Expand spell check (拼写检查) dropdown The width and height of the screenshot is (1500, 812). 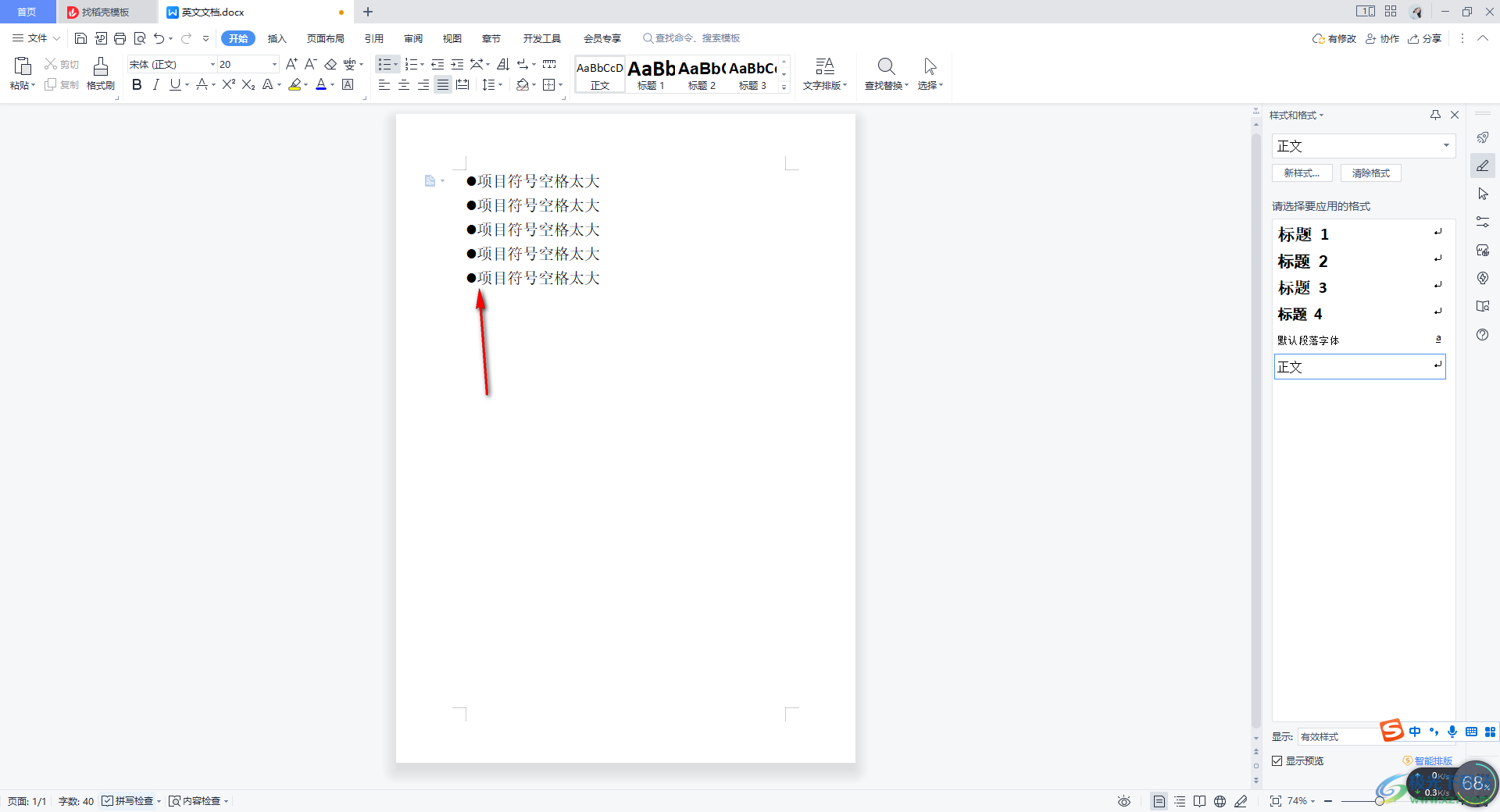pos(159,801)
